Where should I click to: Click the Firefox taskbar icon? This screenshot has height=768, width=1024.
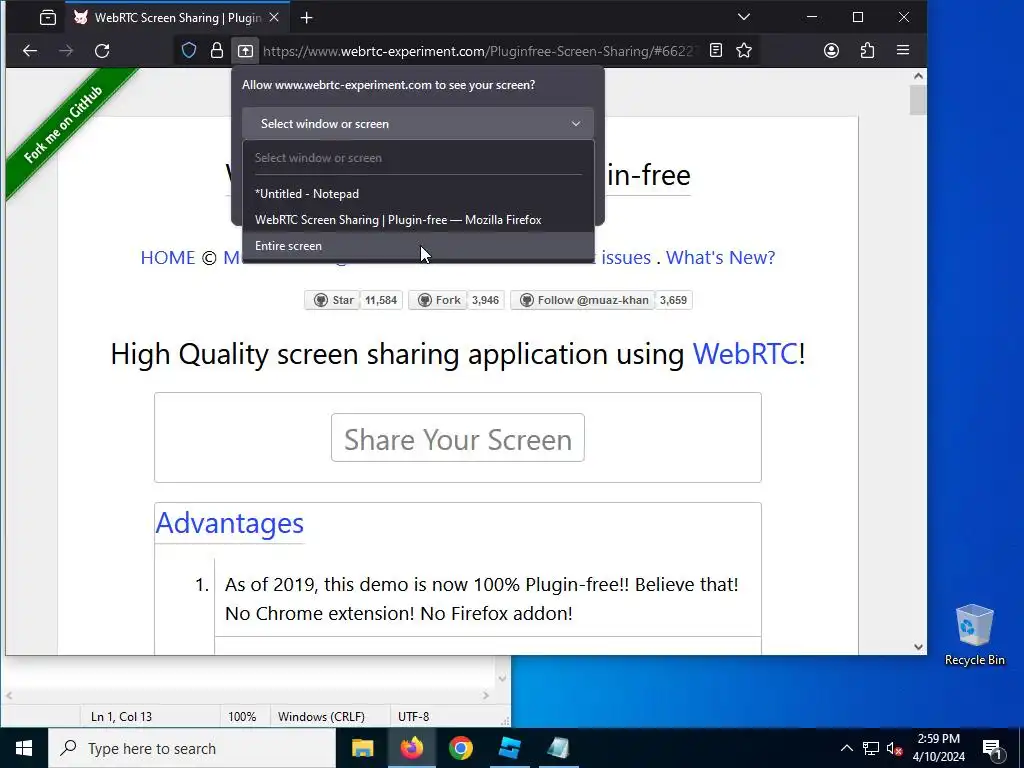(x=411, y=748)
